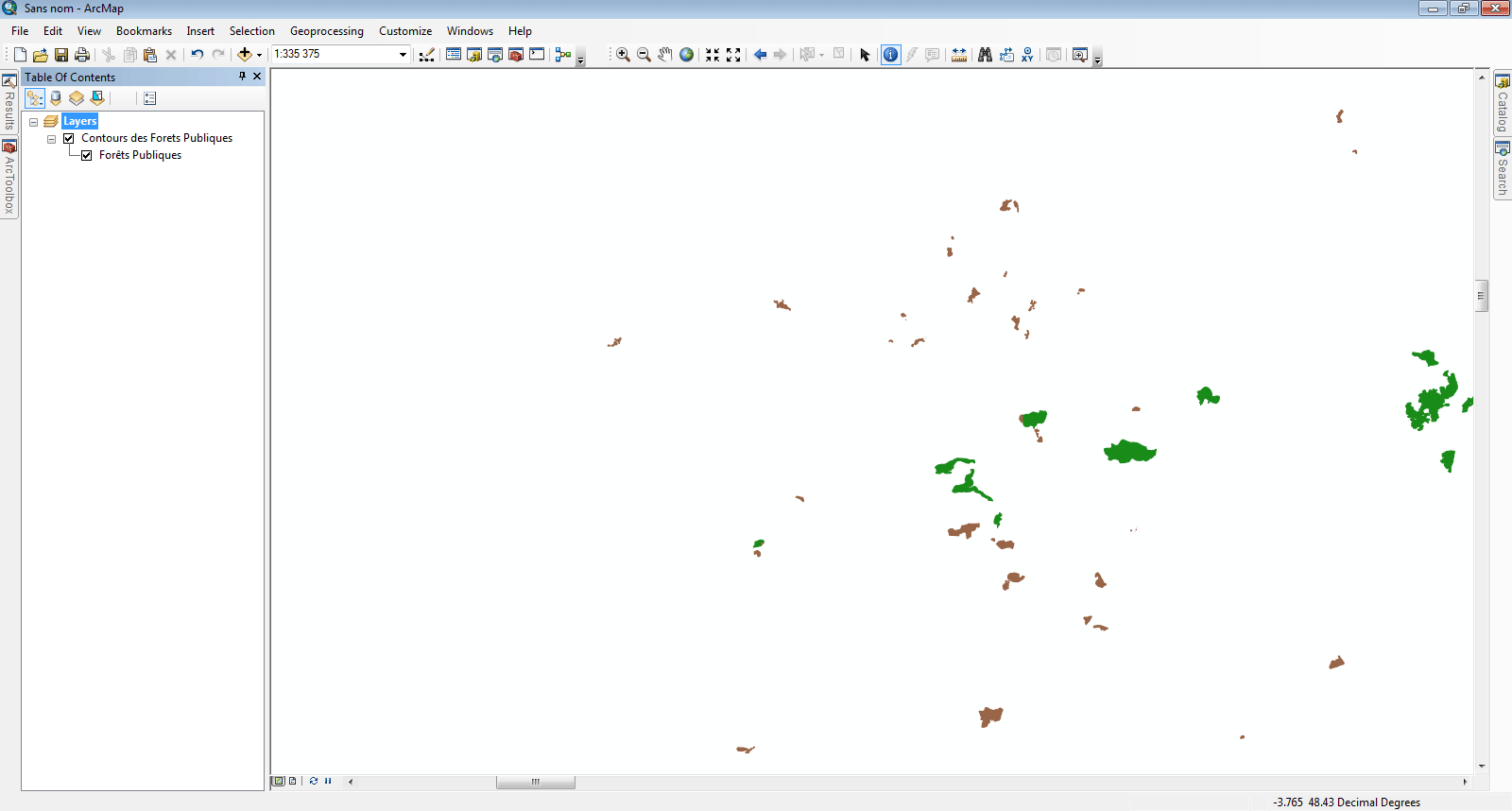The image size is (1512, 811).
Task: Switch to List By Source view
Action: (56, 98)
